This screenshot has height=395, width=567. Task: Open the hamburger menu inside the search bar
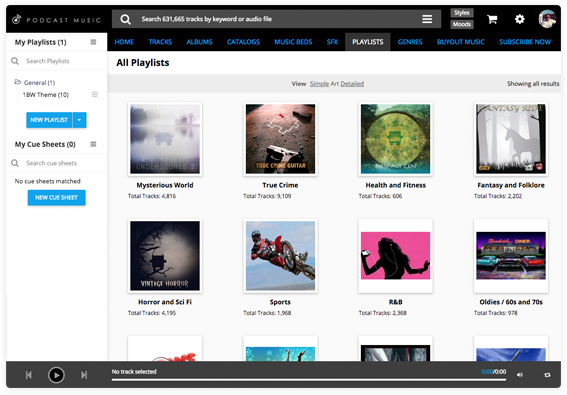[x=427, y=19]
